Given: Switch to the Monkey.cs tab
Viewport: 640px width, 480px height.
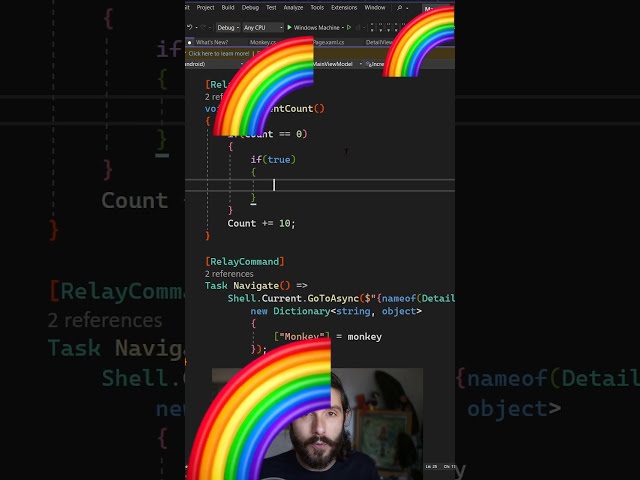Looking at the screenshot, I should (x=263, y=42).
